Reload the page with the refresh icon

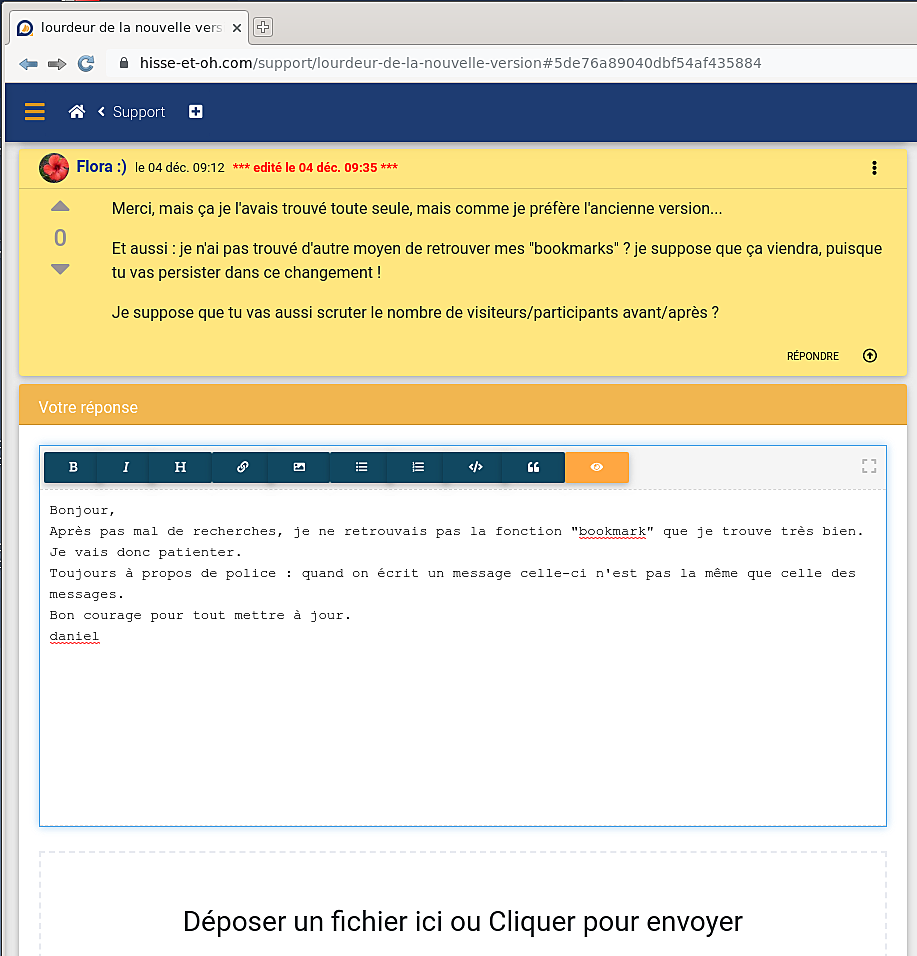tap(86, 63)
